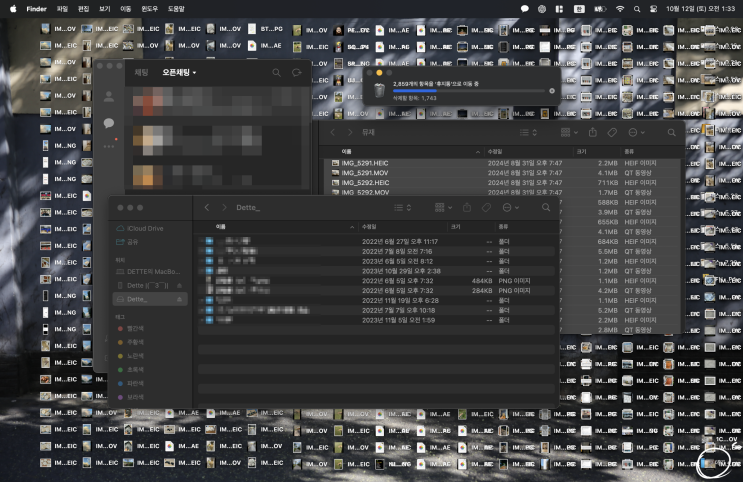Click the search icon in chat window

(x=276, y=73)
